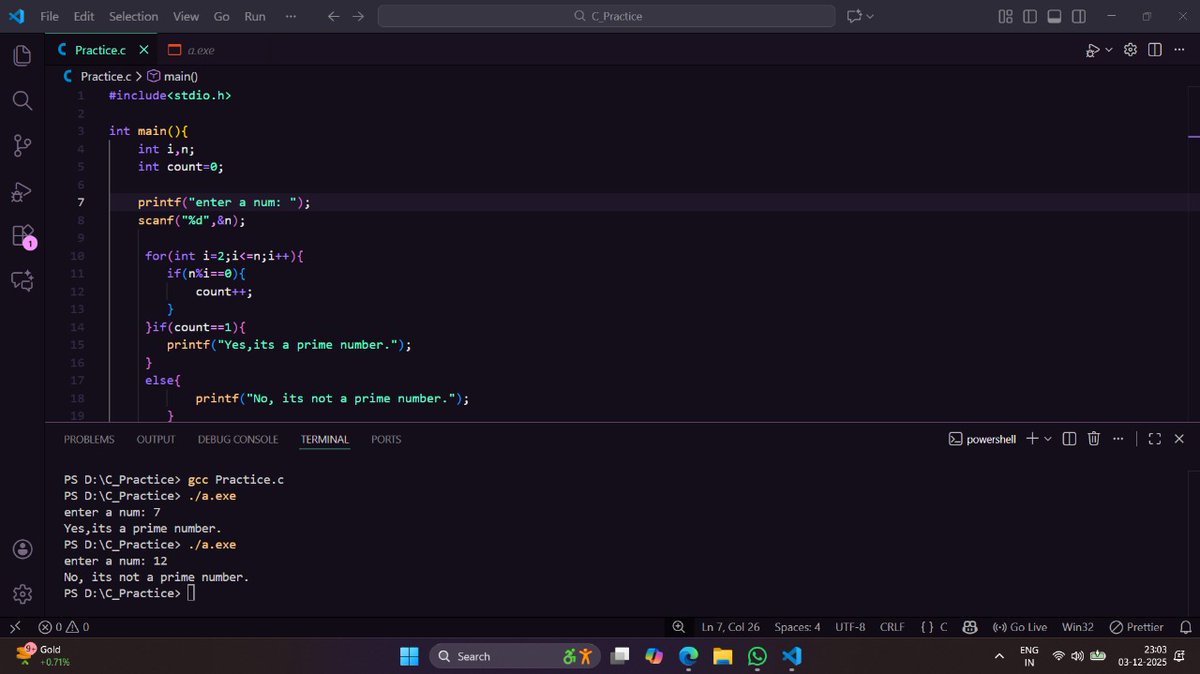Open the Accounts icon near the bottom left
The image size is (1200, 674).
21,548
